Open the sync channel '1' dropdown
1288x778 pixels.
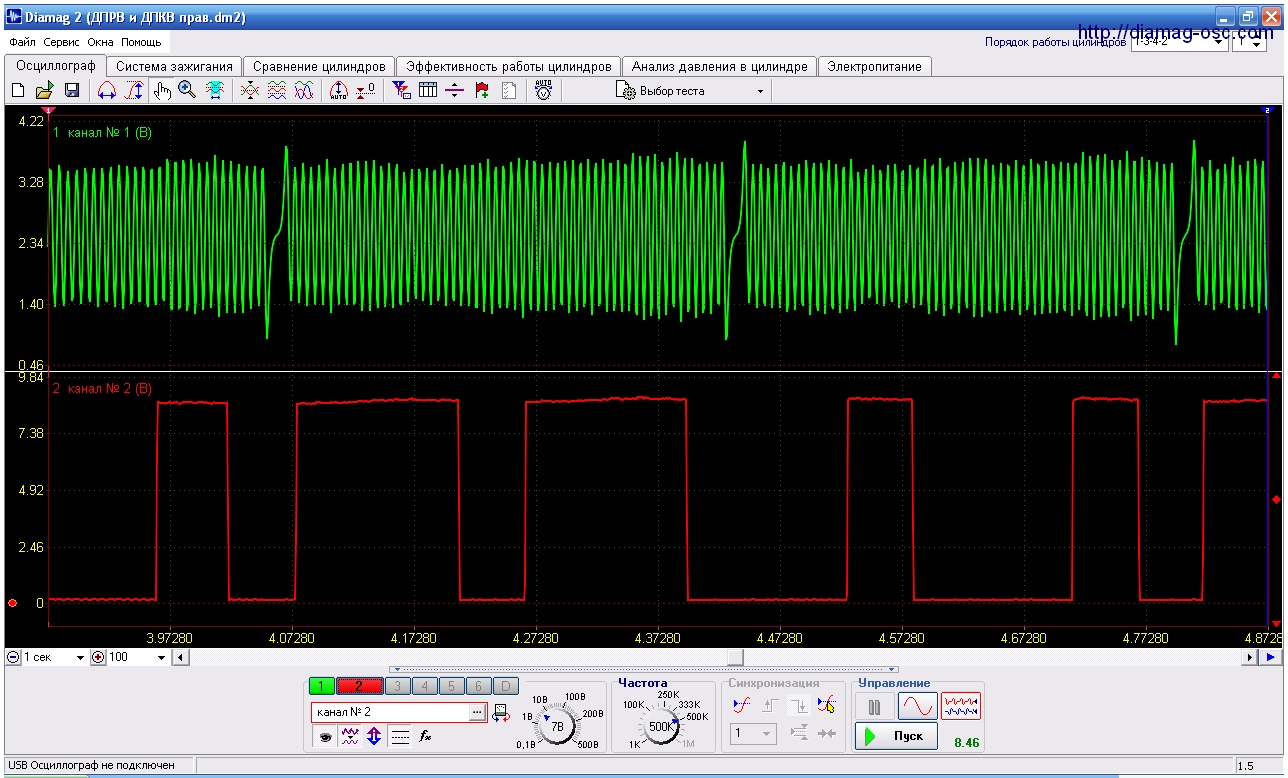753,734
